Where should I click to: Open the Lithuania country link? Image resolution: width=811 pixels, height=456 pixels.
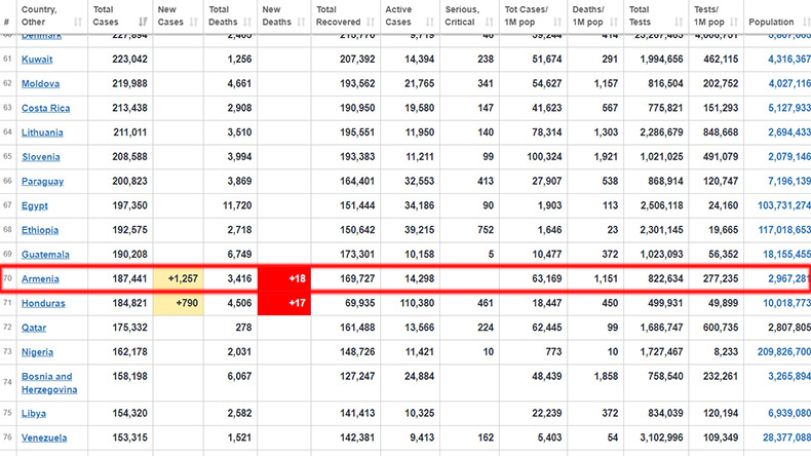point(42,132)
